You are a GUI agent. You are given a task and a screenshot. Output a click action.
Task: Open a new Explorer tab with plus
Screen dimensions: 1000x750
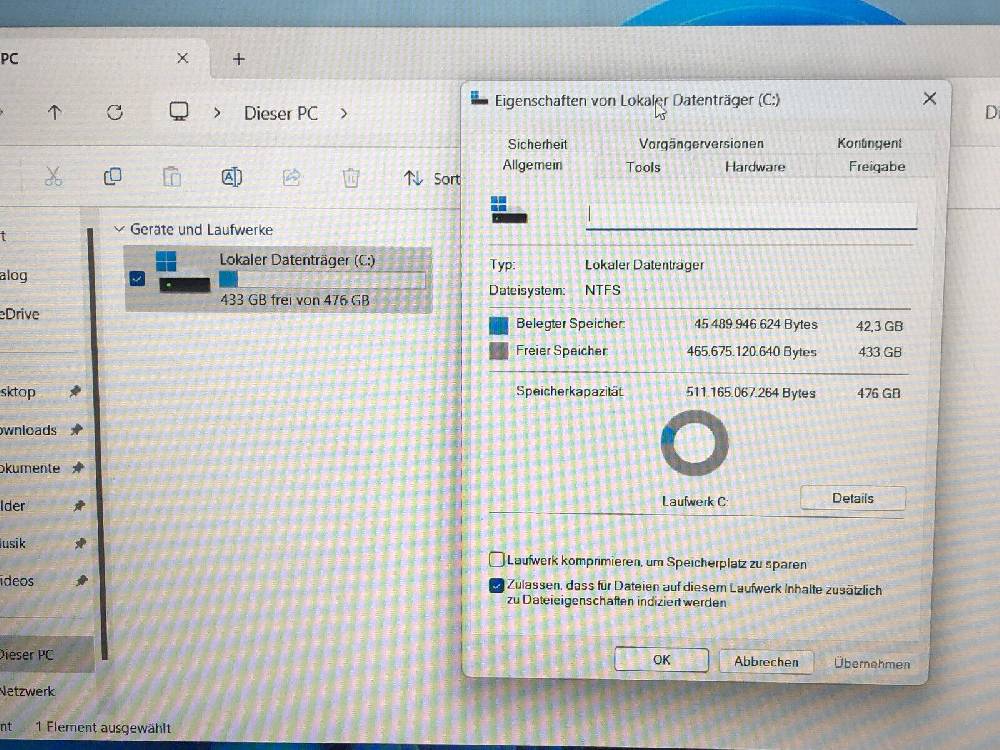239,59
